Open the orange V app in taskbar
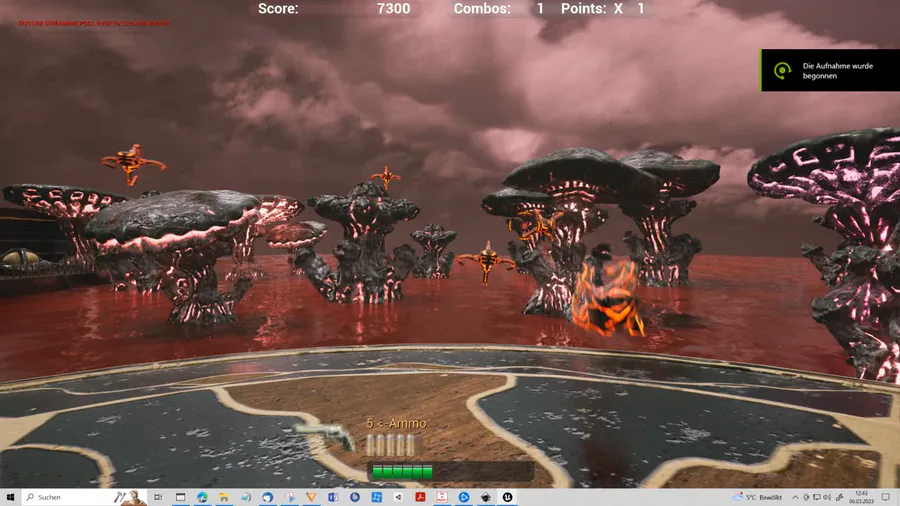 click(312, 497)
